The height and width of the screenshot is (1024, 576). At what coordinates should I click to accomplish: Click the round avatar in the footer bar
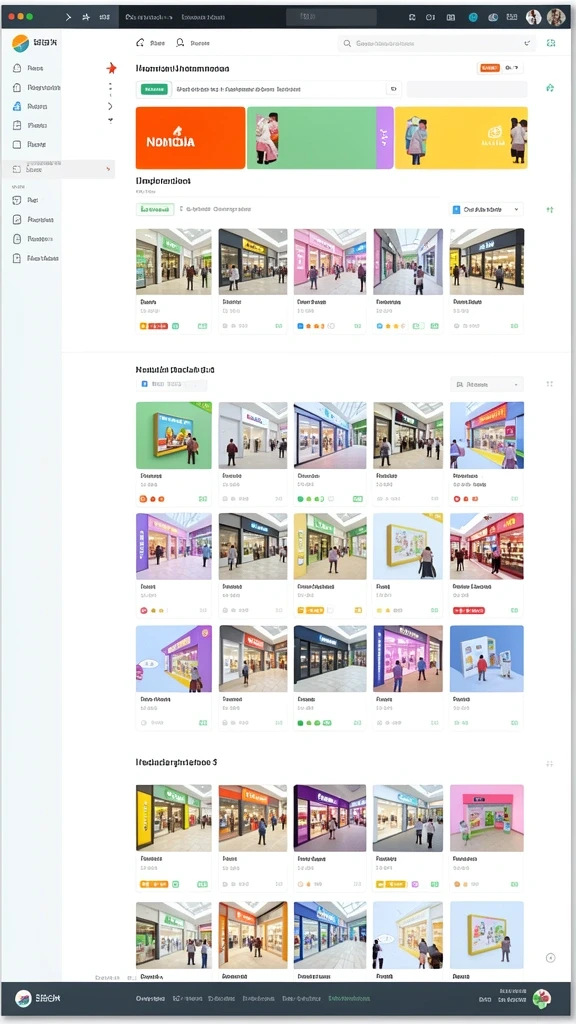tap(541, 999)
